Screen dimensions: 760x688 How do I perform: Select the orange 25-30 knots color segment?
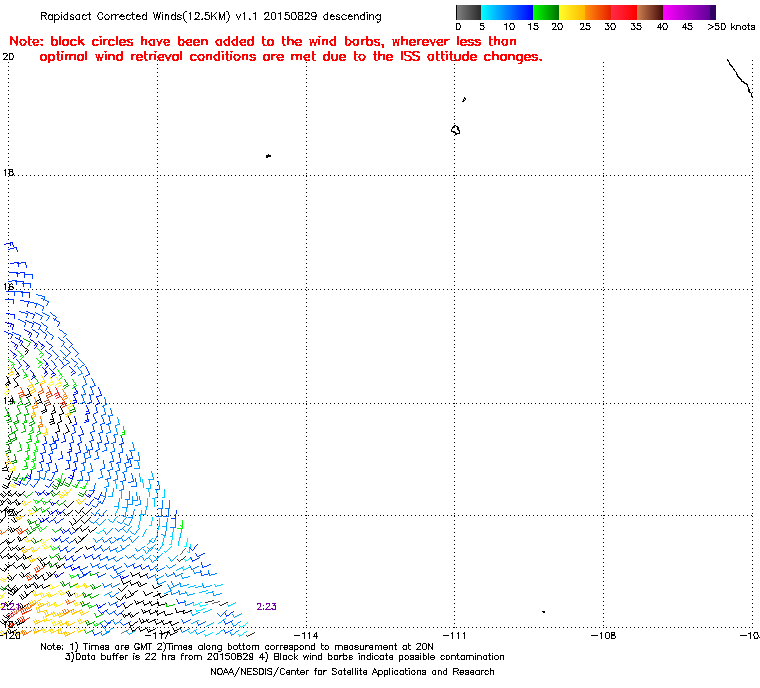[x=598, y=12]
